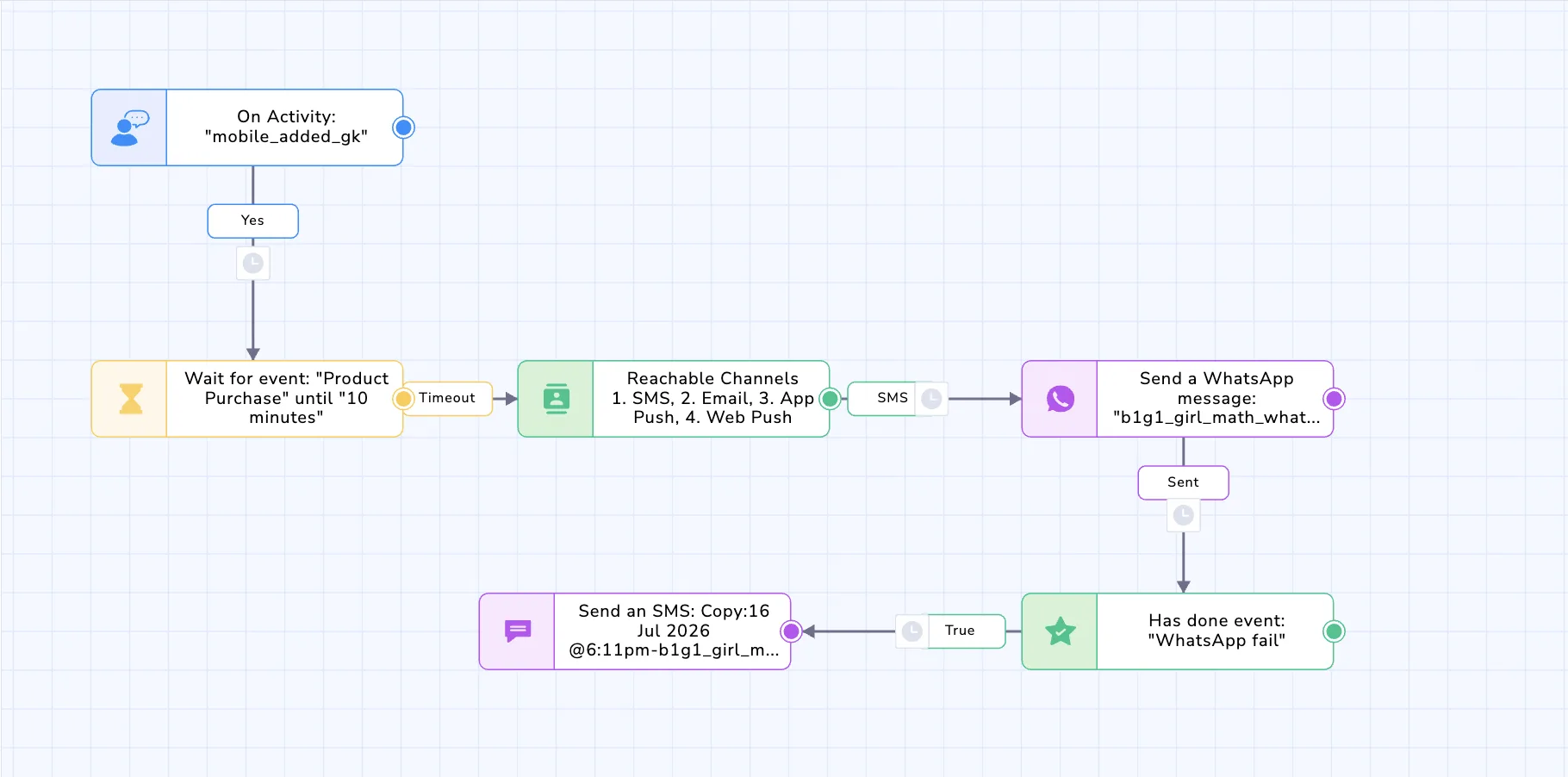The image size is (1568, 777).
Task: Click the Sent branch label
Action: coord(1184,482)
